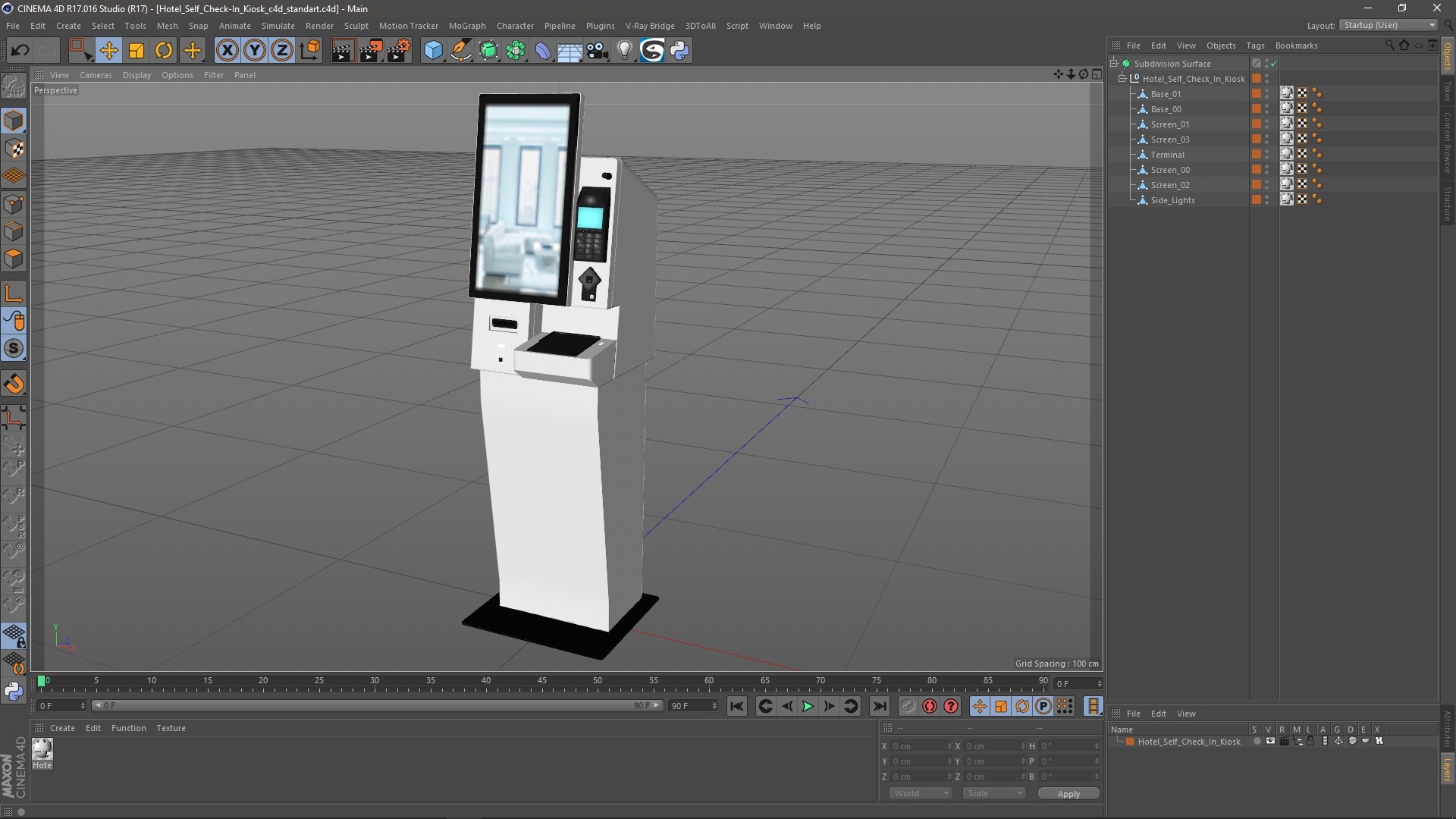Click the Apply button
Image resolution: width=1456 pixels, height=819 pixels.
[x=1068, y=794]
